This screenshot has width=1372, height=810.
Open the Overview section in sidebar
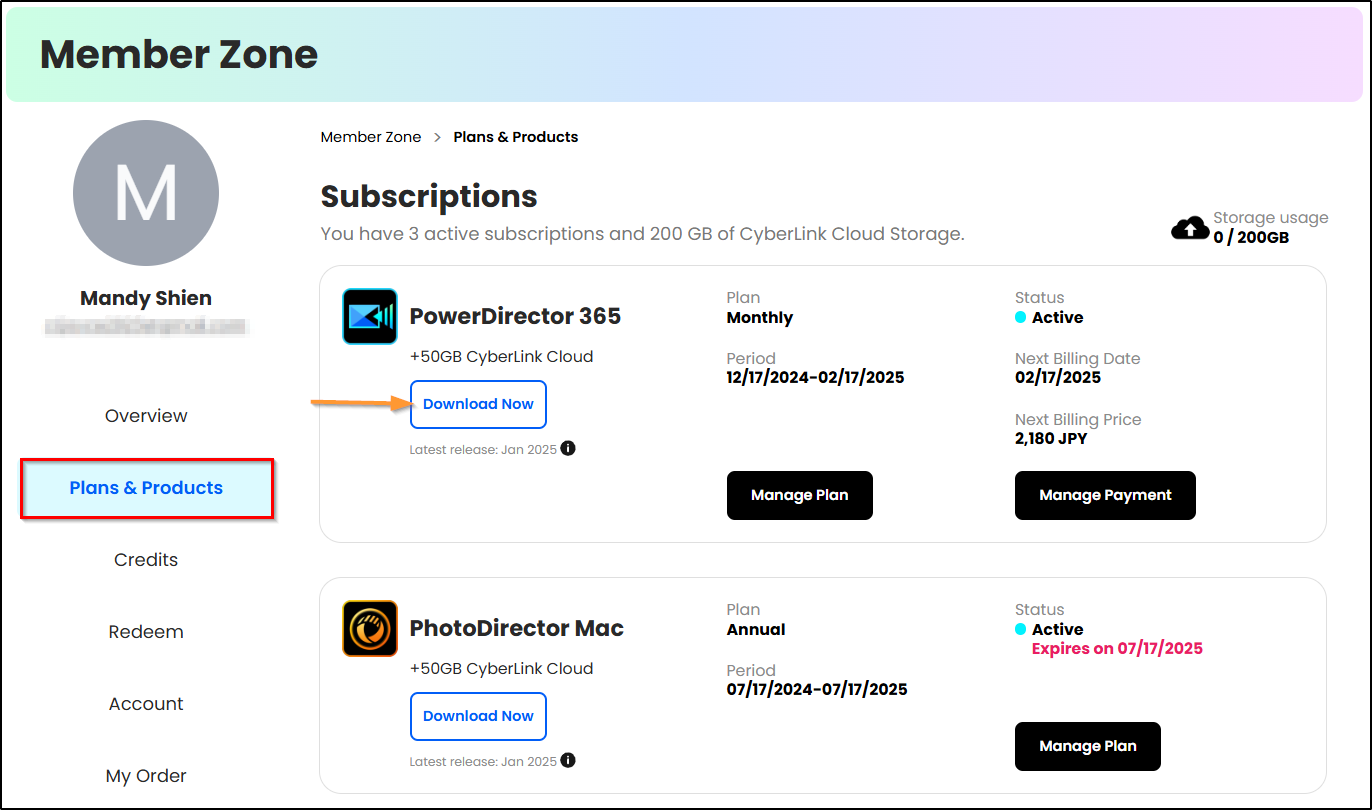point(146,416)
